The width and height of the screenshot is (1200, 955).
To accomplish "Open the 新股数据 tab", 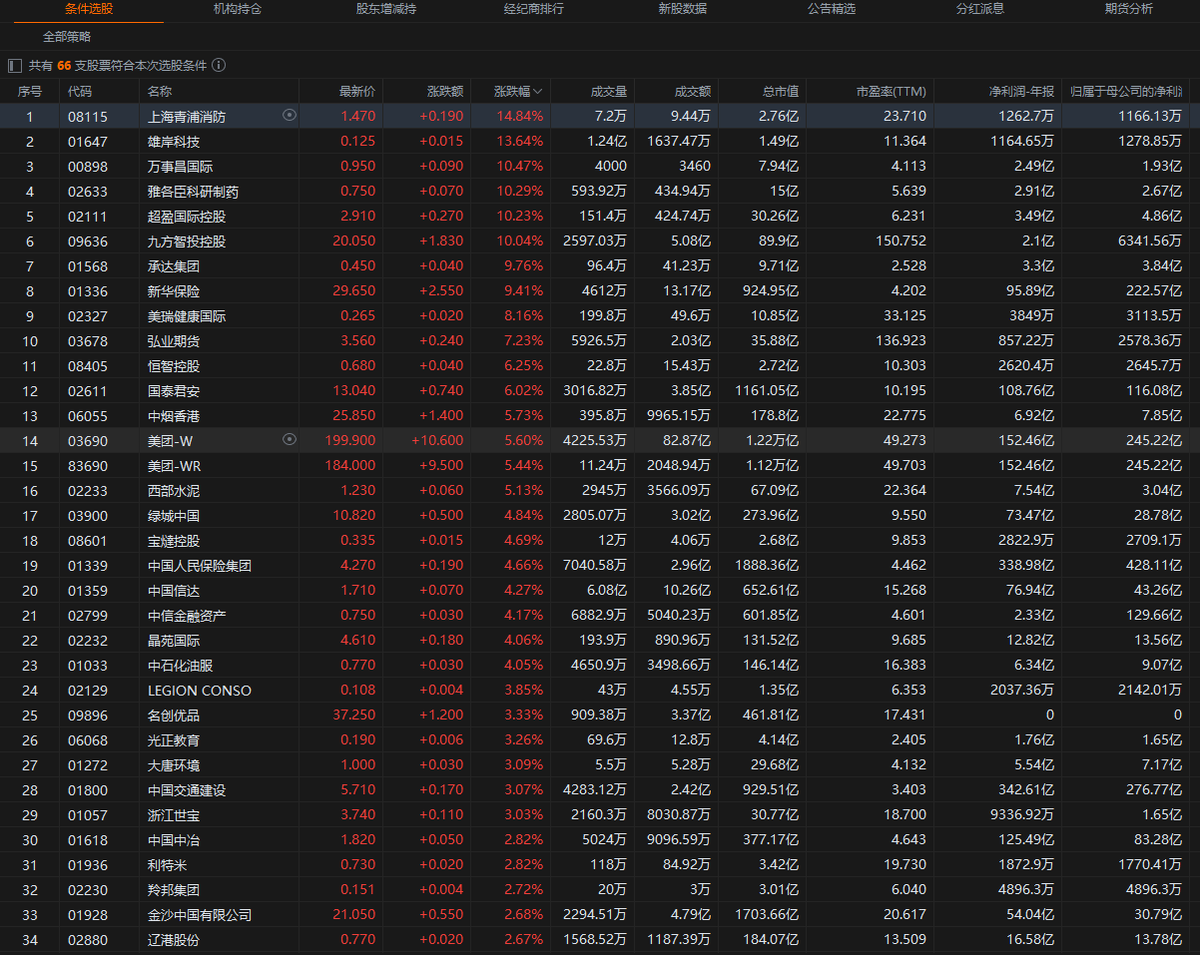I will point(682,9).
